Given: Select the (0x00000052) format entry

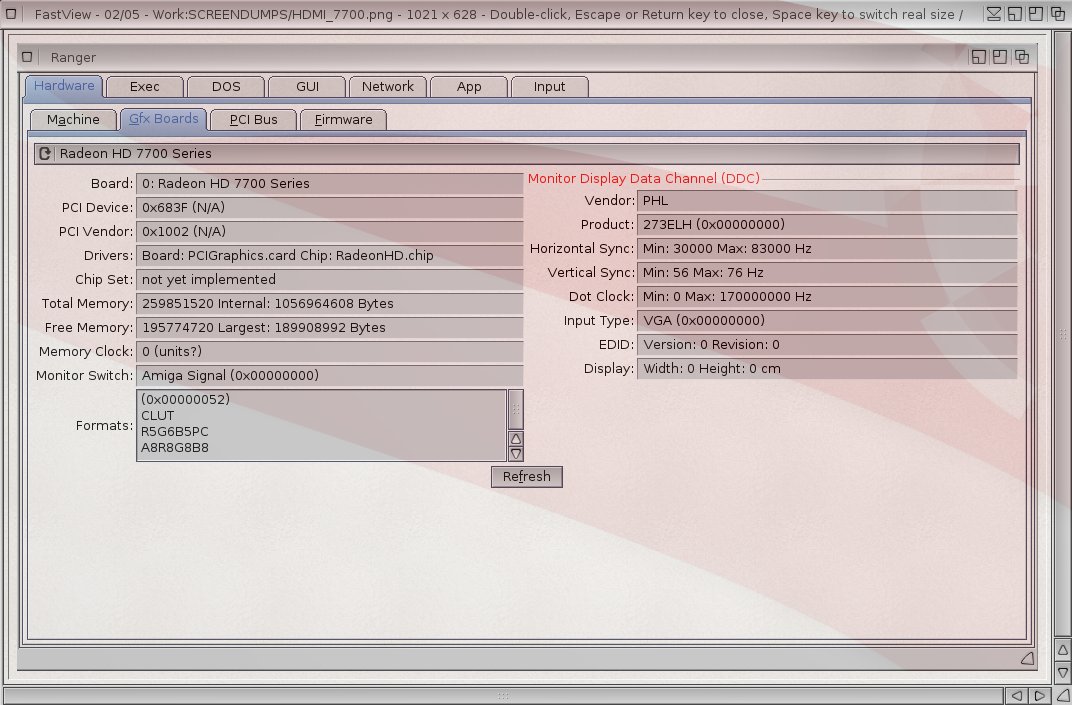Looking at the screenshot, I should (185, 399).
